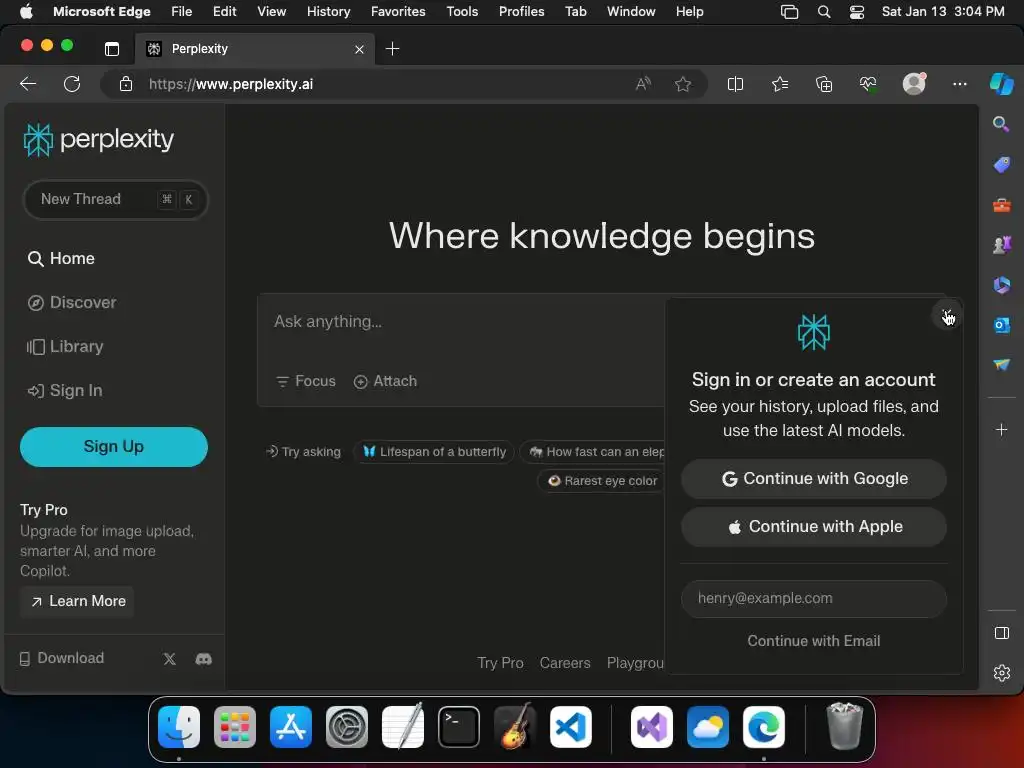Add page to favorites star icon
Screen dimensions: 1024x768
pos(683,84)
